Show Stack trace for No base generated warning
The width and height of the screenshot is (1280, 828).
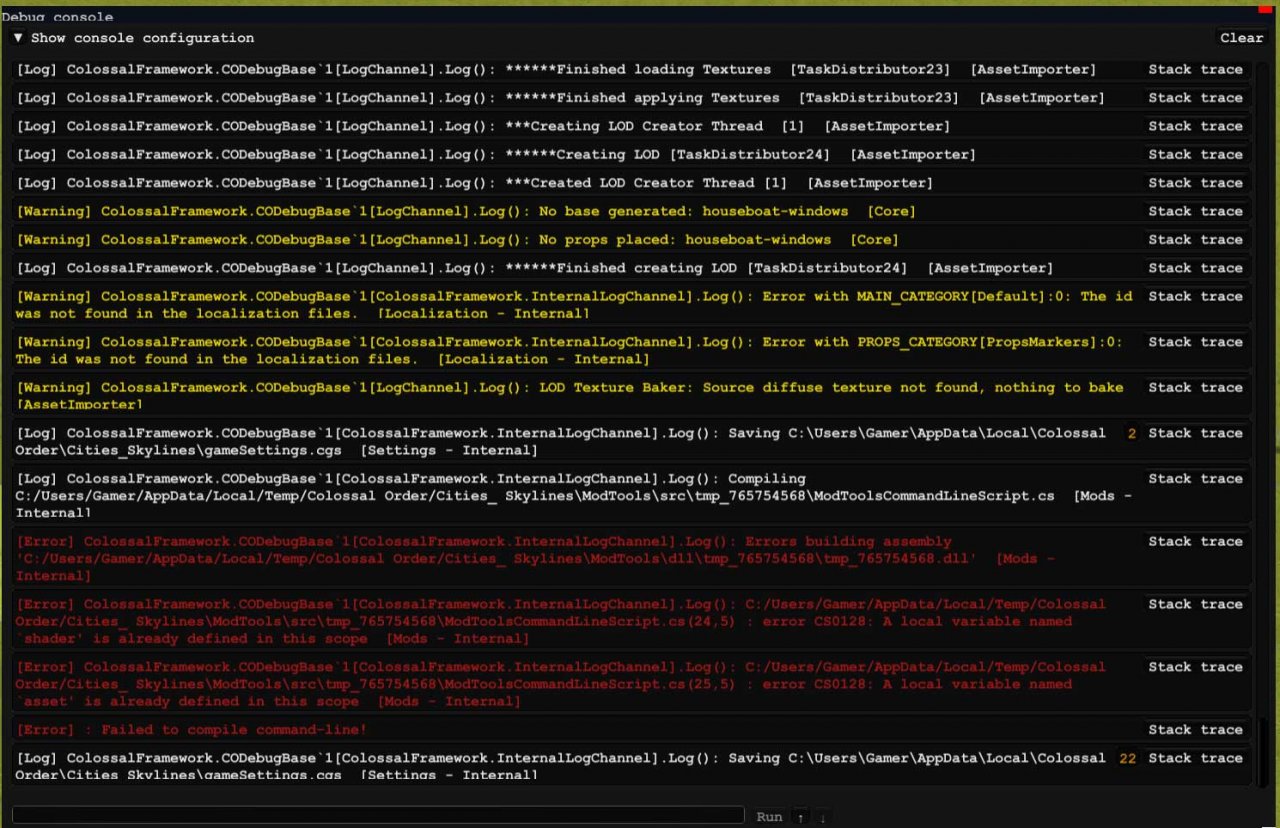(x=1195, y=211)
